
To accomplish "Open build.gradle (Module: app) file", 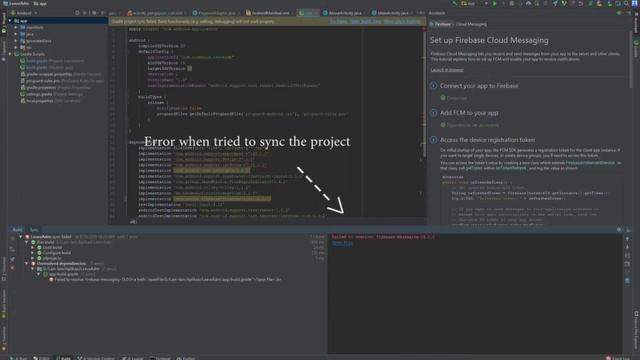I will [x=47, y=67].
